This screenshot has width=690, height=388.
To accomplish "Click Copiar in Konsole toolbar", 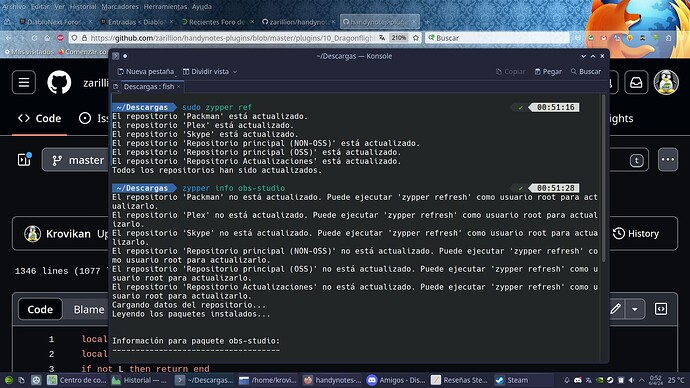I will pyautogui.click(x=510, y=72).
